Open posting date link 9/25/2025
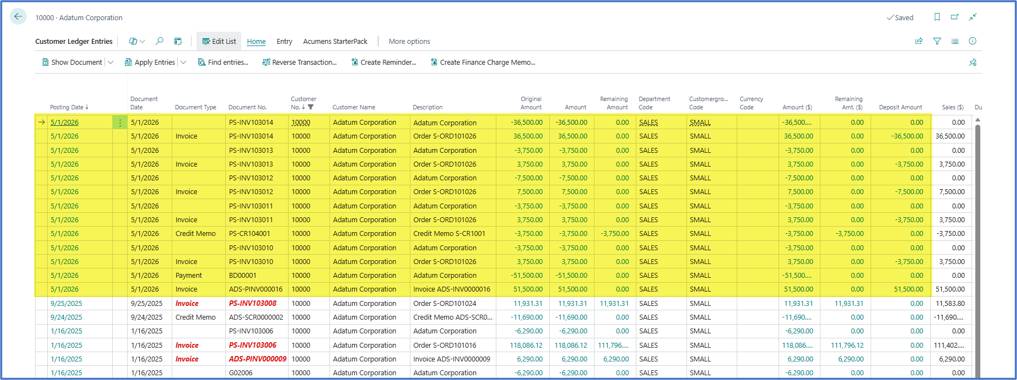The image size is (1017, 380). coord(66,303)
